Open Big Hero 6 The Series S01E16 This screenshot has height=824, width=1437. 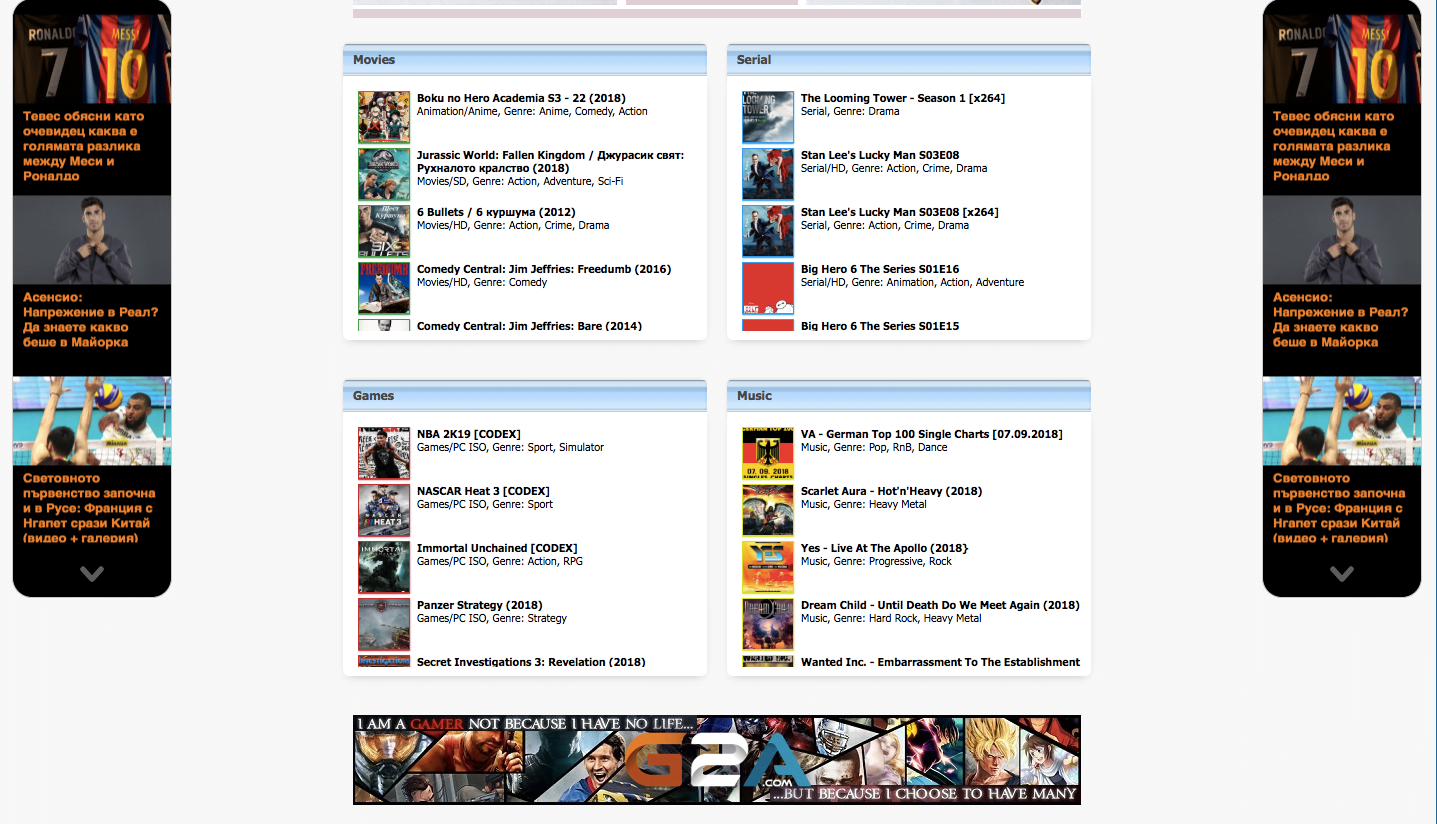(880, 269)
